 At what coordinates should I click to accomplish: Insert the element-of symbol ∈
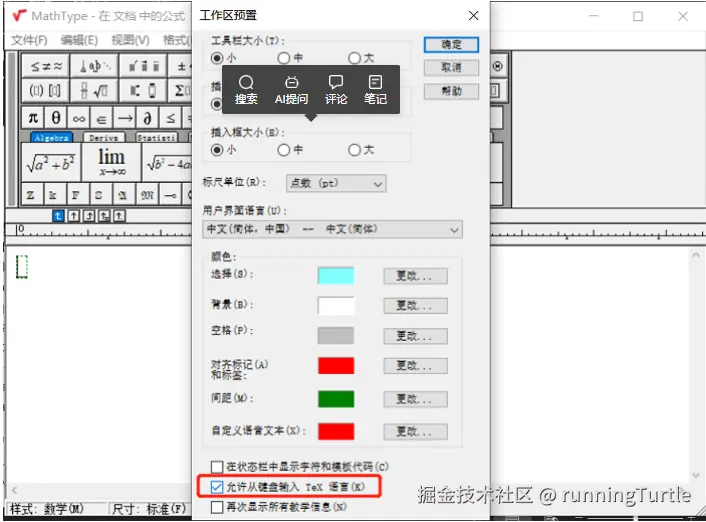tap(102, 118)
